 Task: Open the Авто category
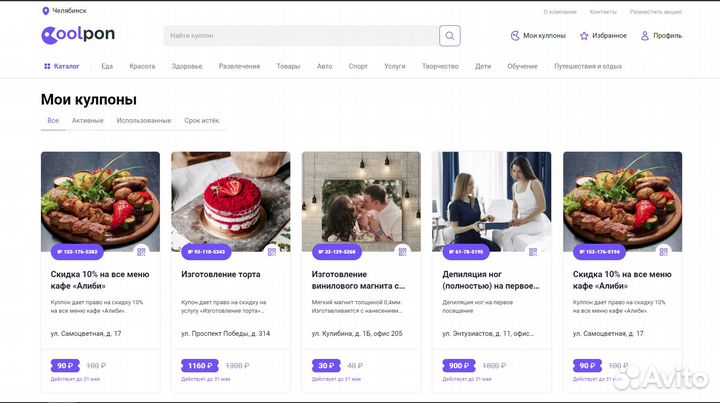pyautogui.click(x=325, y=66)
